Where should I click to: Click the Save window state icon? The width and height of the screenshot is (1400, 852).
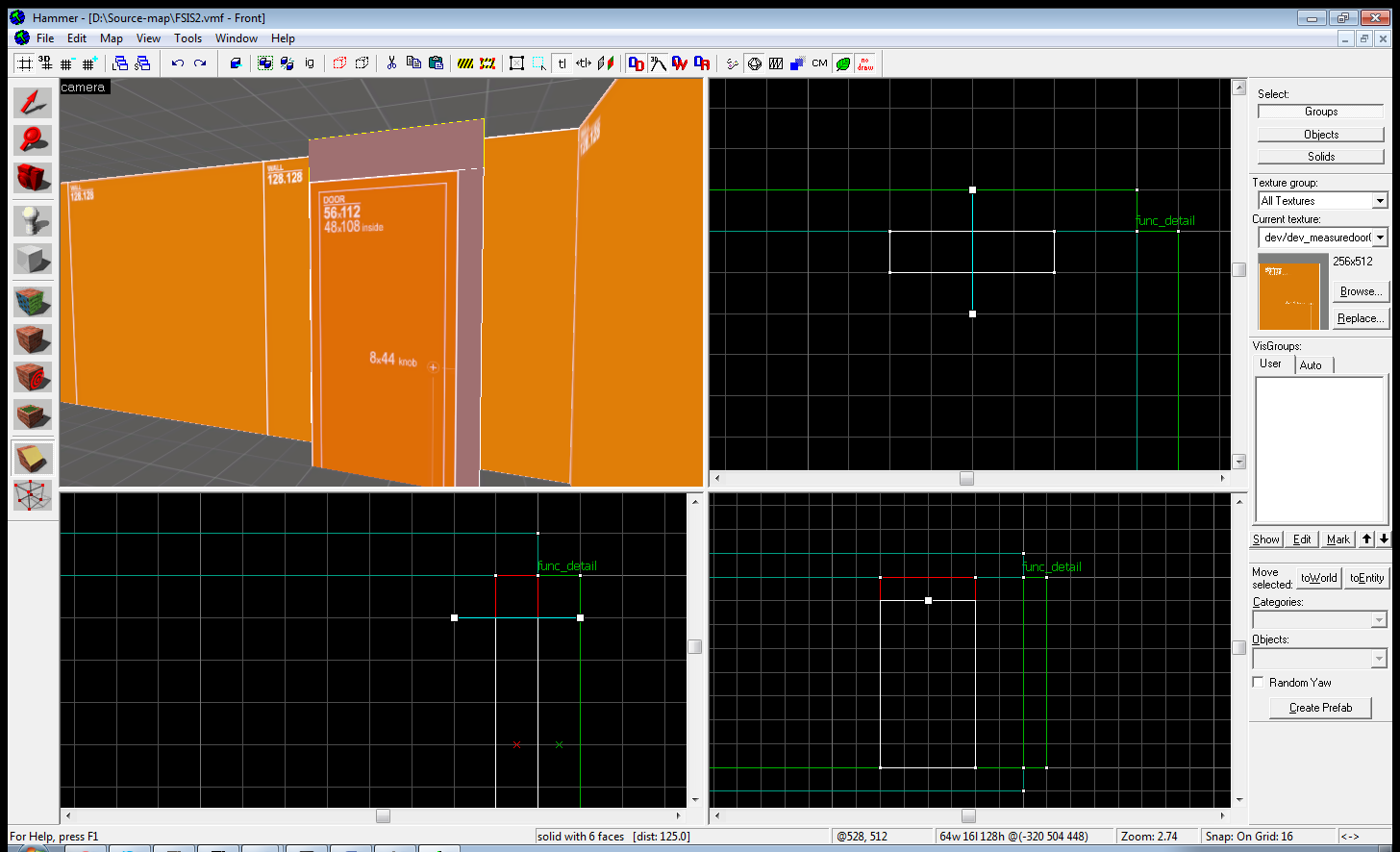(x=142, y=63)
